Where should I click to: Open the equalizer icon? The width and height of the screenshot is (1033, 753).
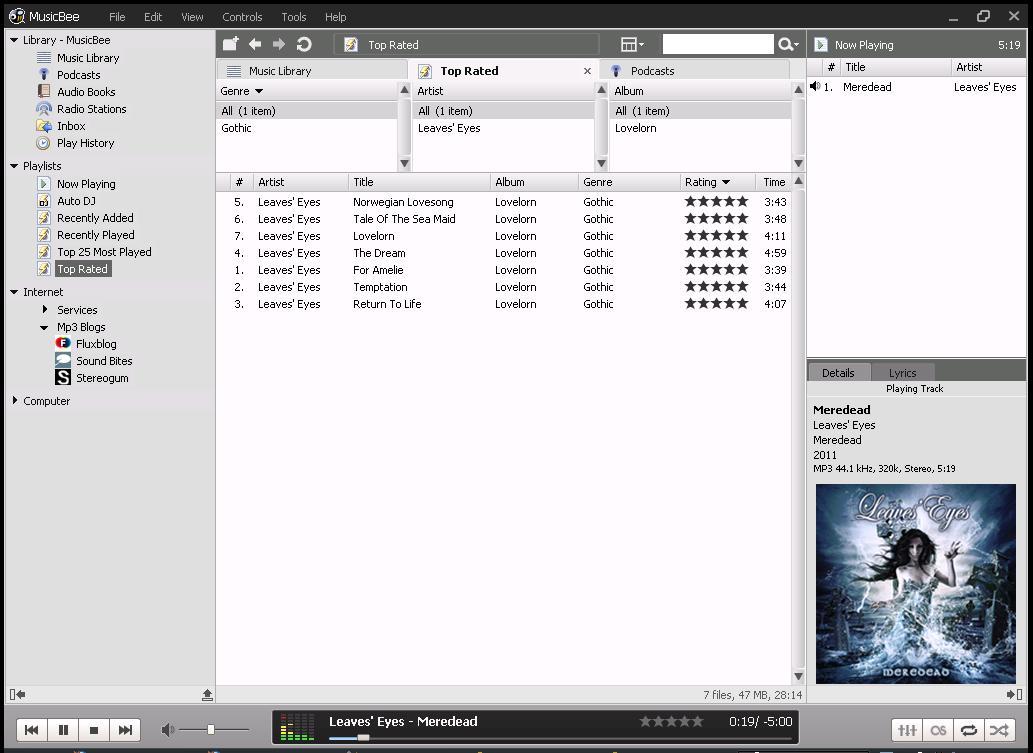click(x=907, y=730)
